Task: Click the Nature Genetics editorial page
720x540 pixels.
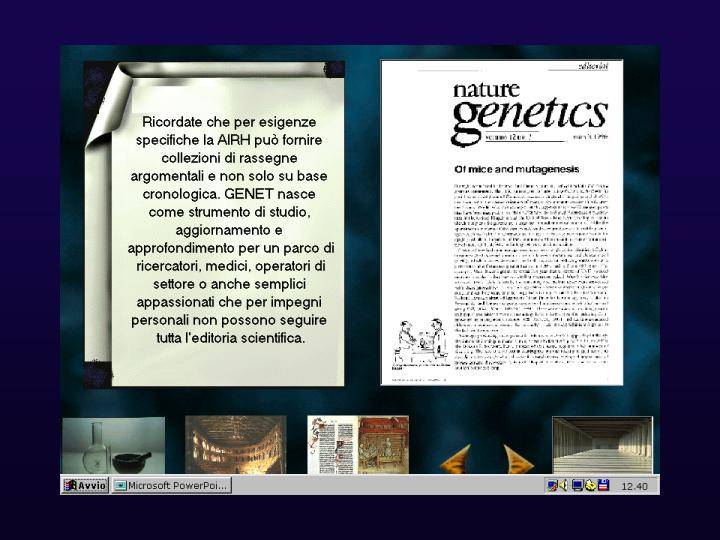Action: [502, 223]
